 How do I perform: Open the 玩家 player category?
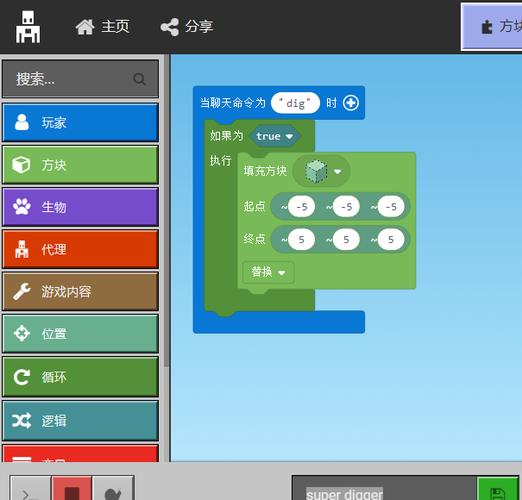[x=80, y=122]
